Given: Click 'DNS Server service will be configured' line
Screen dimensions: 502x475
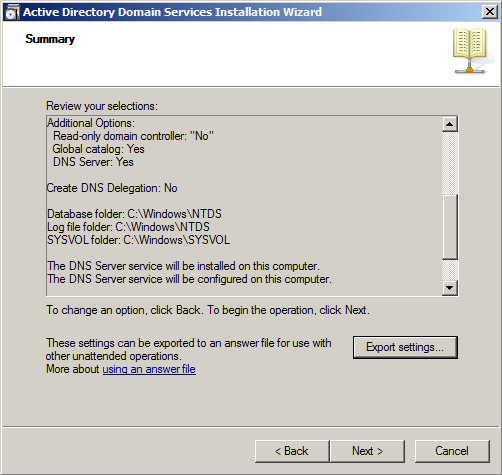Looking at the screenshot, I should [189, 279].
